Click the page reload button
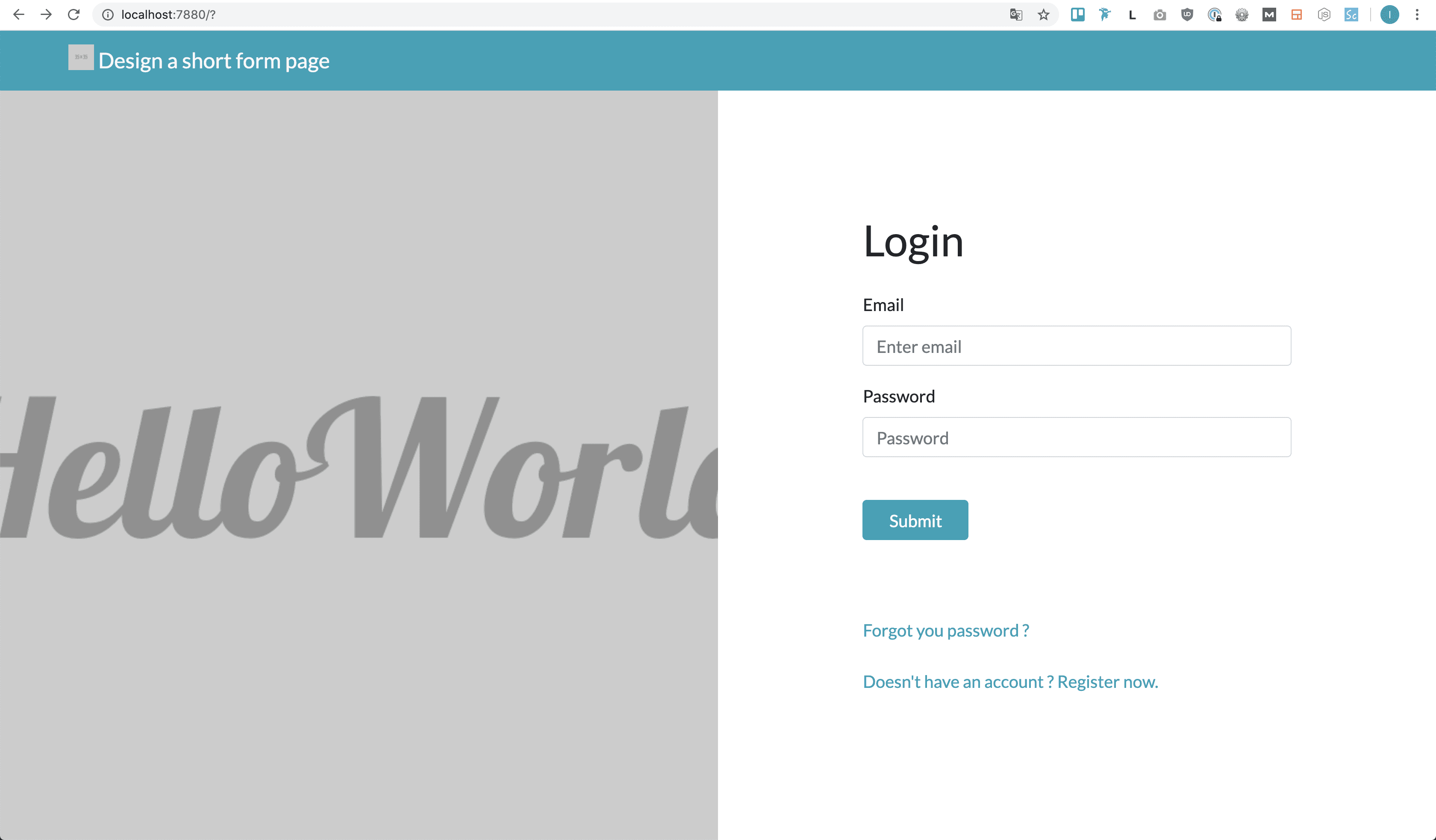This screenshot has width=1436, height=840. (x=73, y=15)
